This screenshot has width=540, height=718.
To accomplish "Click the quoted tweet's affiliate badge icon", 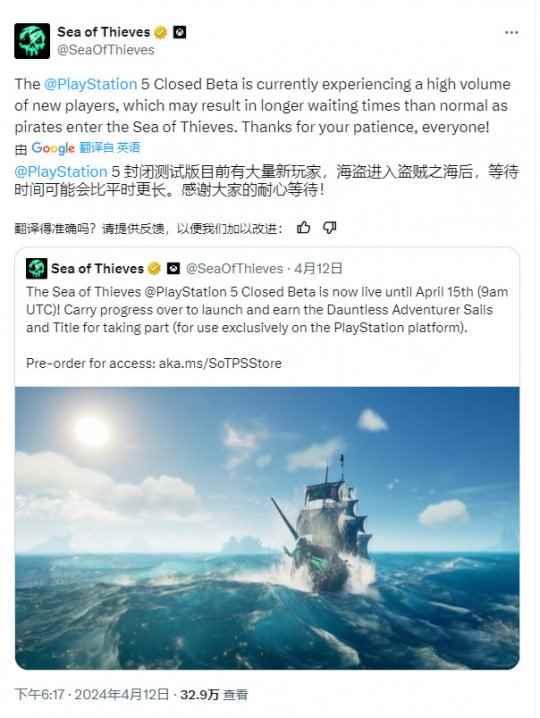I will click(173, 268).
